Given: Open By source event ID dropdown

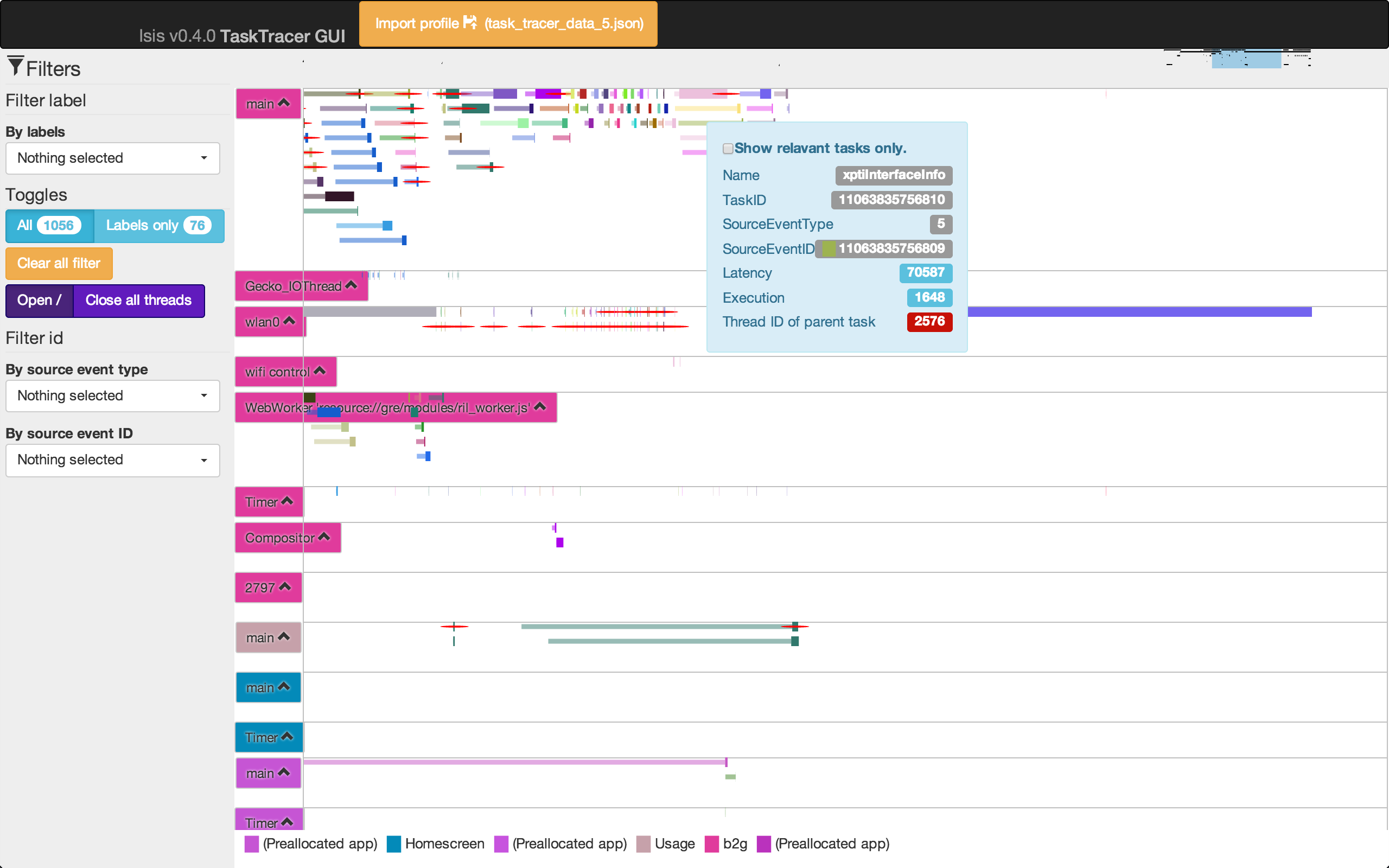Looking at the screenshot, I should [x=112, y=460].
